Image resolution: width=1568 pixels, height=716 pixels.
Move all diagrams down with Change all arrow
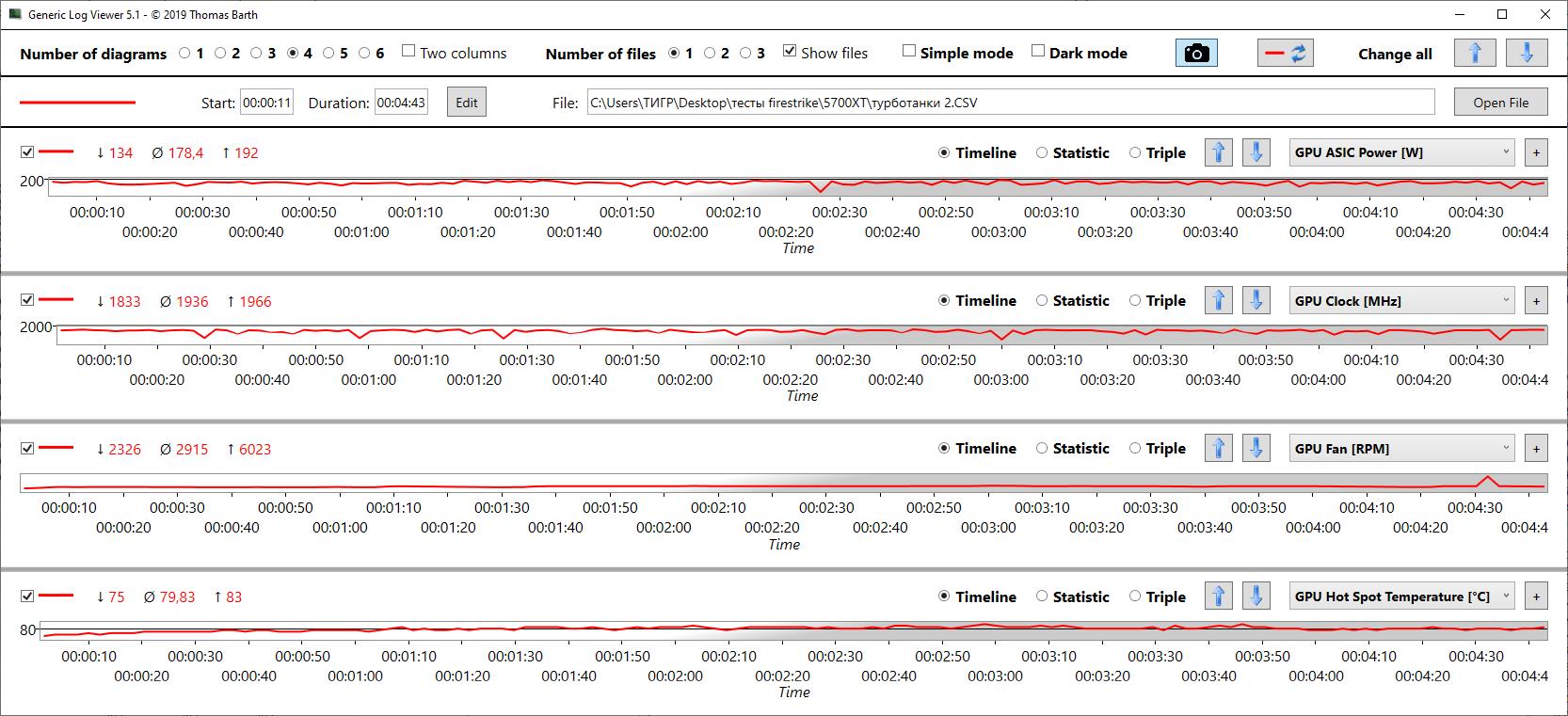tap(1527, 54)
